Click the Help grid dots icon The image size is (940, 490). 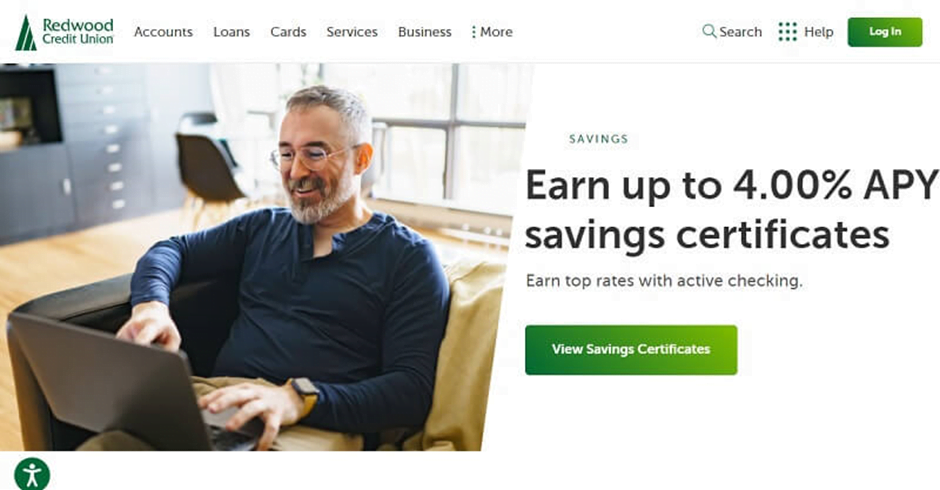click(x=788, y=32)
